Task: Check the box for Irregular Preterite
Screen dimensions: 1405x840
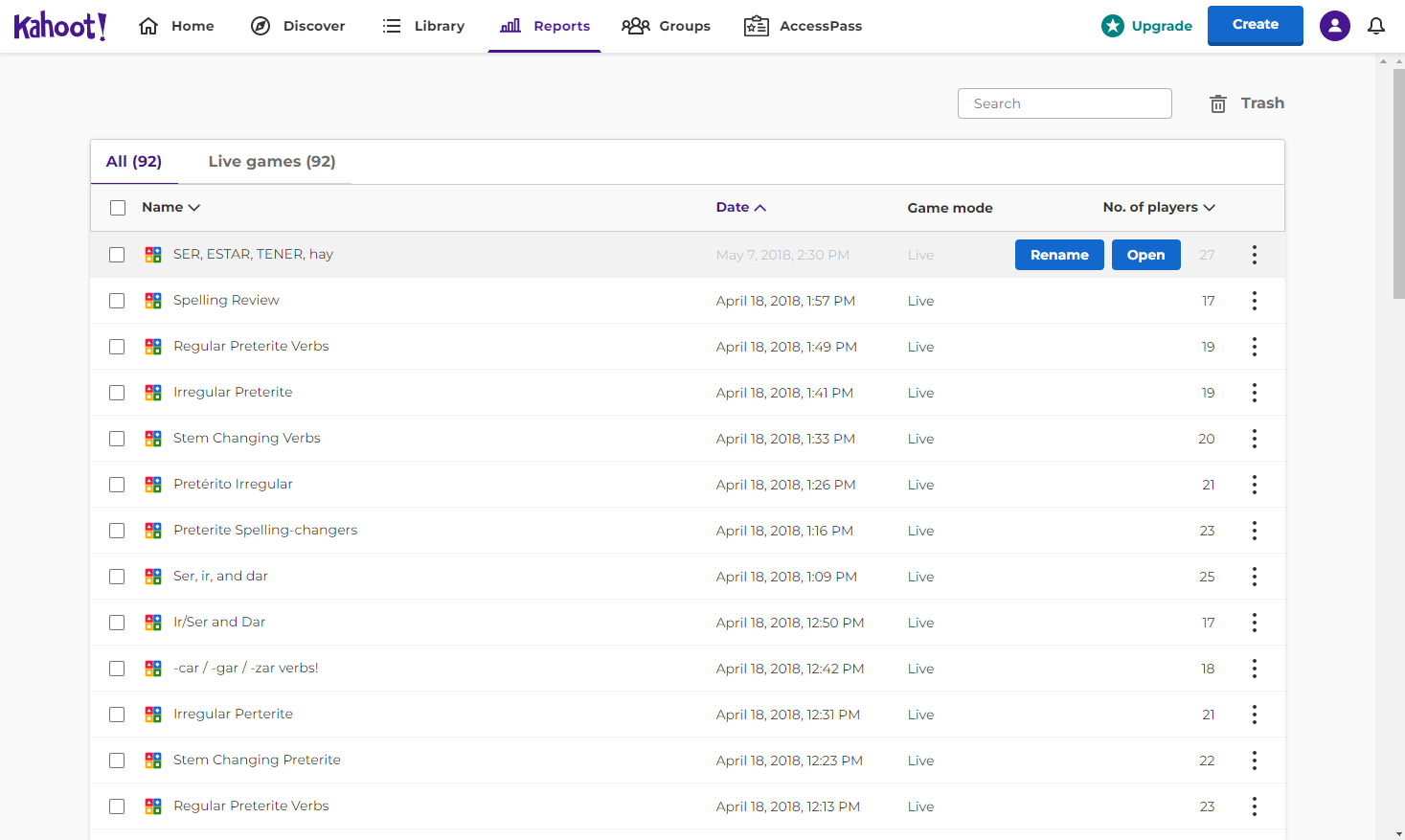Action: pos(117,393)
